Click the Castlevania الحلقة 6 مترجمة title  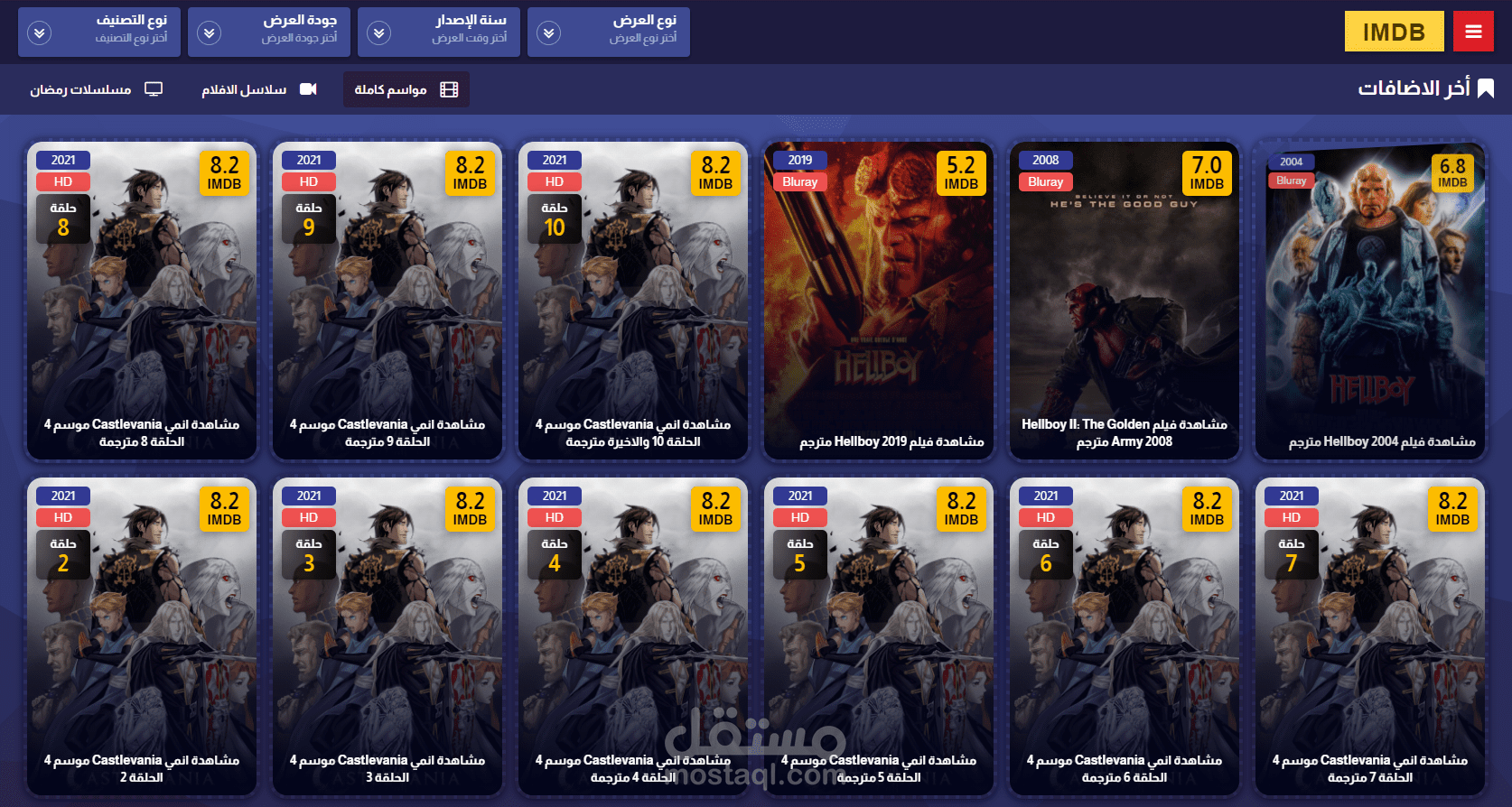tap(1125, 768)
